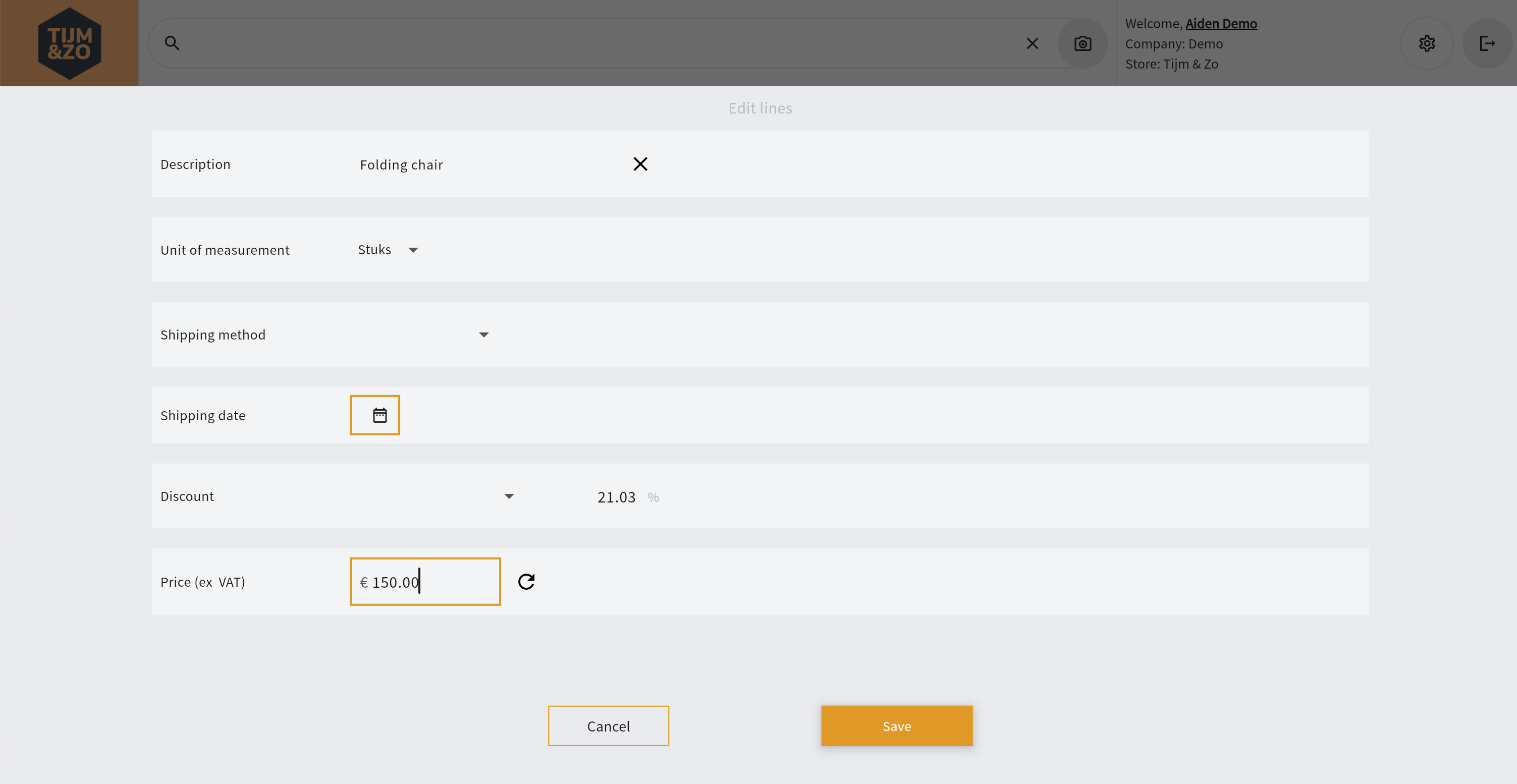Viewport: 1517px width, 784px height.
Task: Click the Aiden Demo profile link
Action: point(1221,24)
